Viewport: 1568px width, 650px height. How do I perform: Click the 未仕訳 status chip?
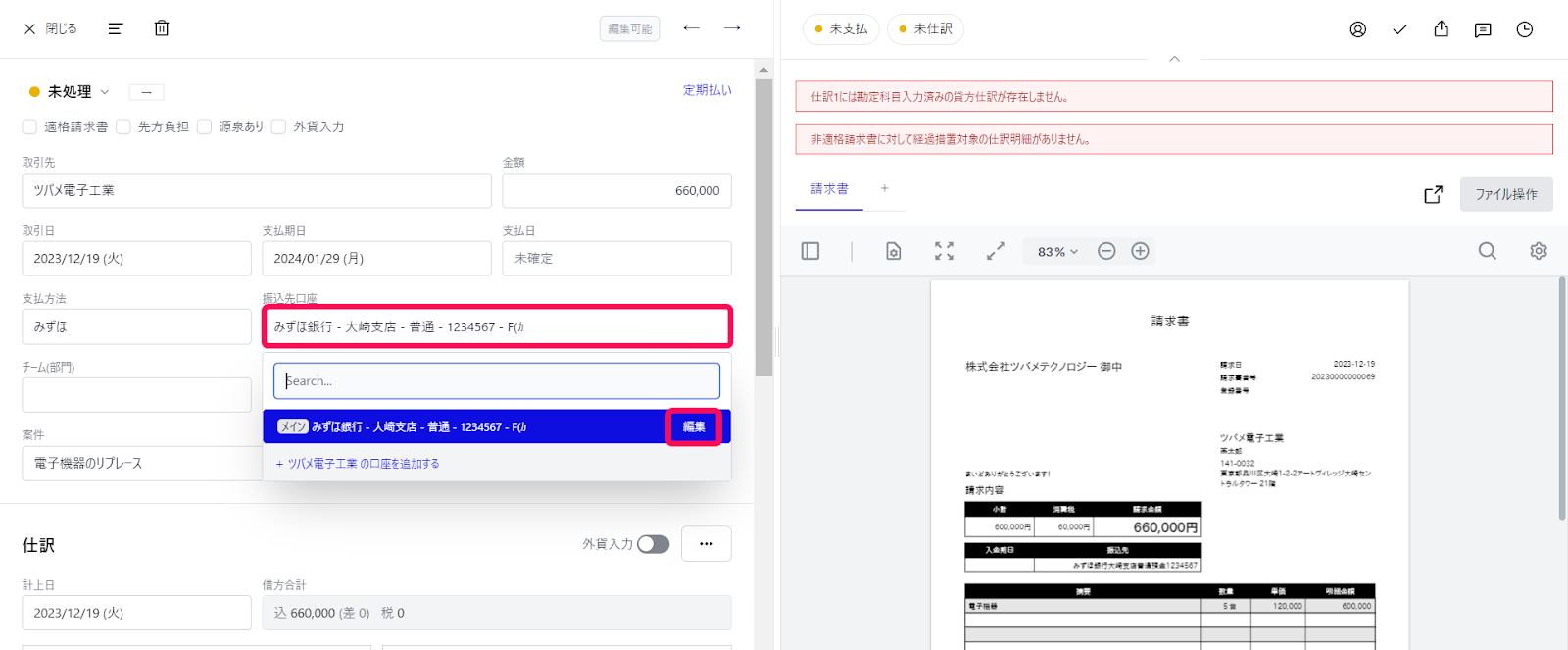coord(925,28)
